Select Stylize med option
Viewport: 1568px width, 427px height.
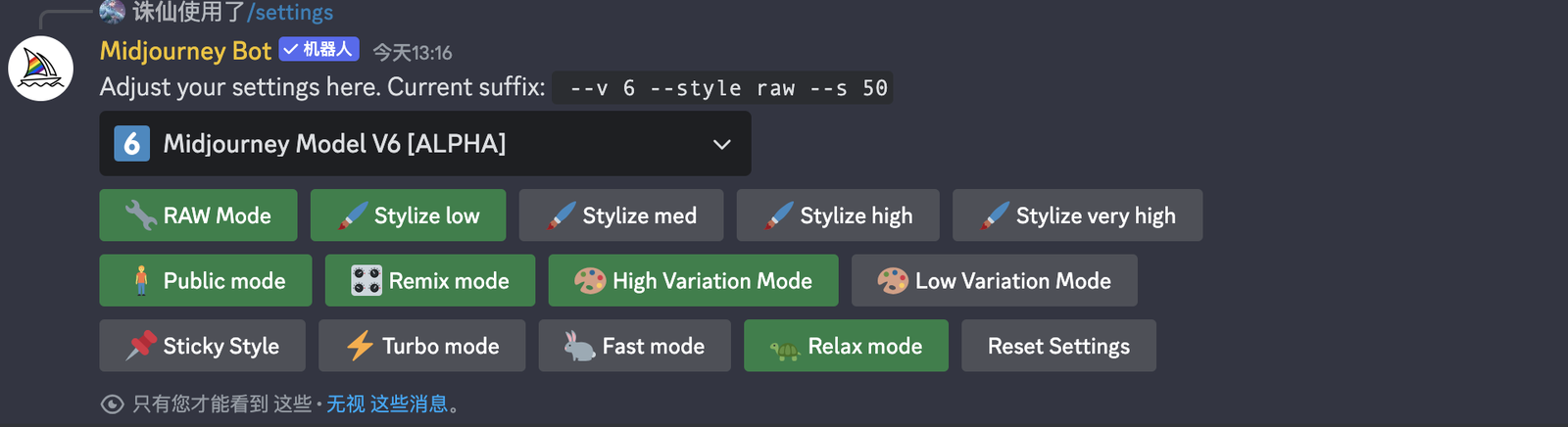[621, 215]
